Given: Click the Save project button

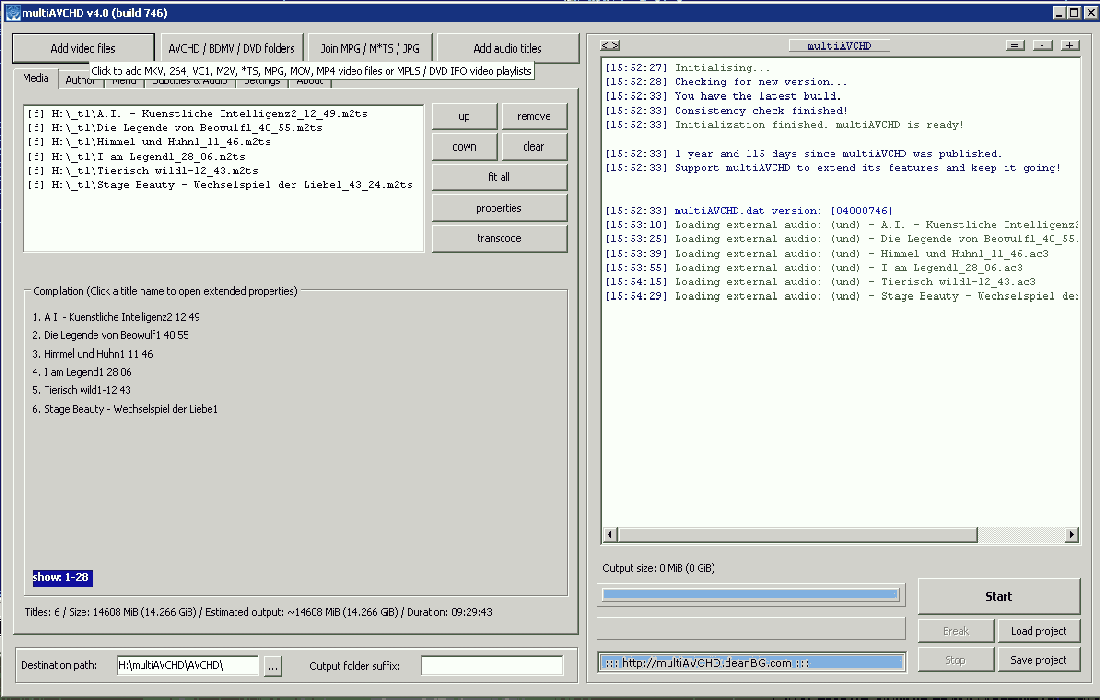Looking at the screenshot, I should pos(1038,660).
